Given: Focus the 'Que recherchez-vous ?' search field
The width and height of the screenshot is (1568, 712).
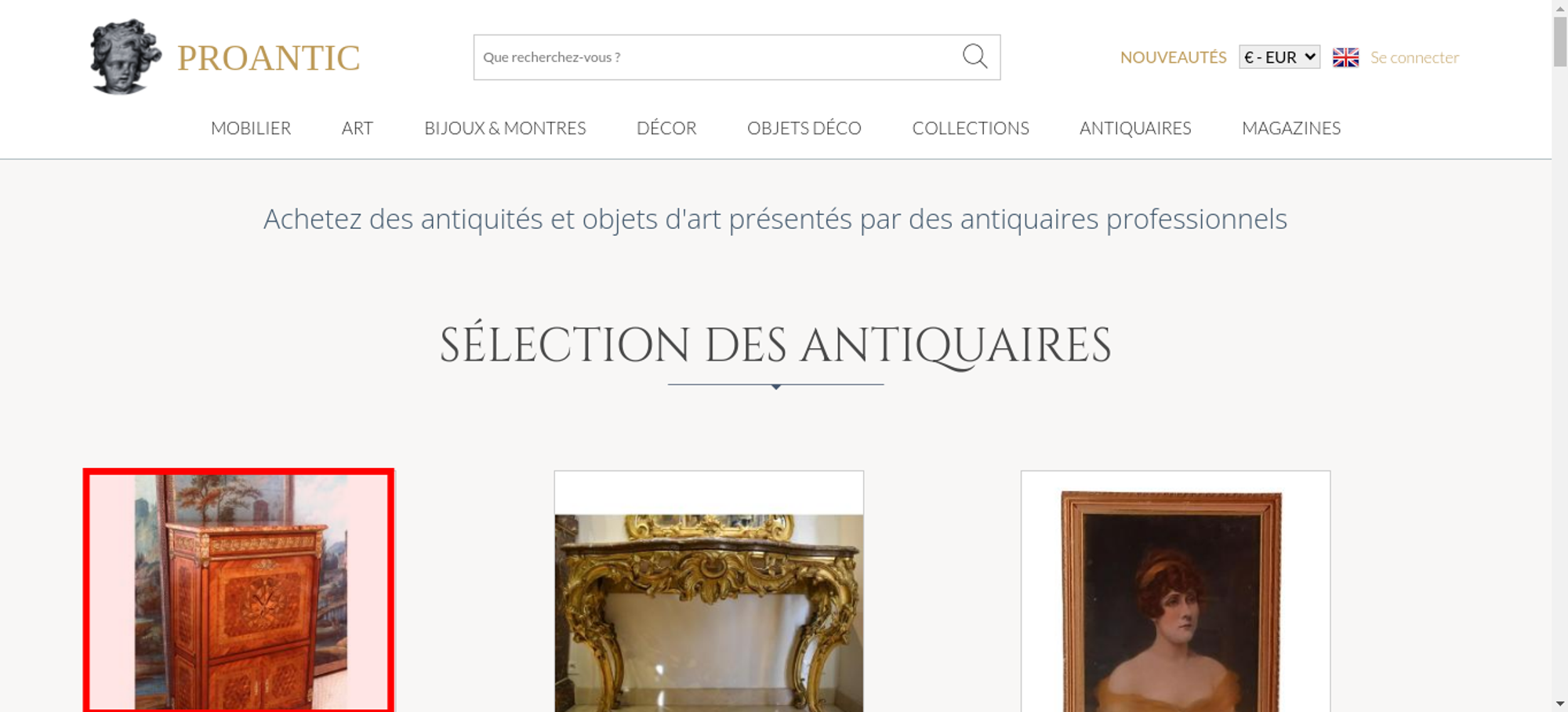Looking at the screenshot, I should pyautogui.click(x=717, y=57).
